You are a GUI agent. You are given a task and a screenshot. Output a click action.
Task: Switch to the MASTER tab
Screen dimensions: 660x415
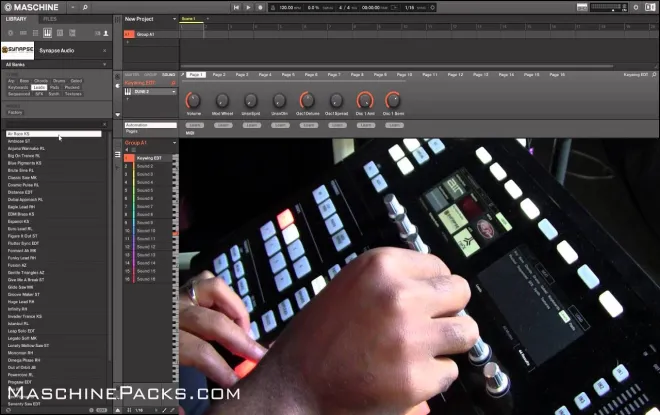[132, 75]
